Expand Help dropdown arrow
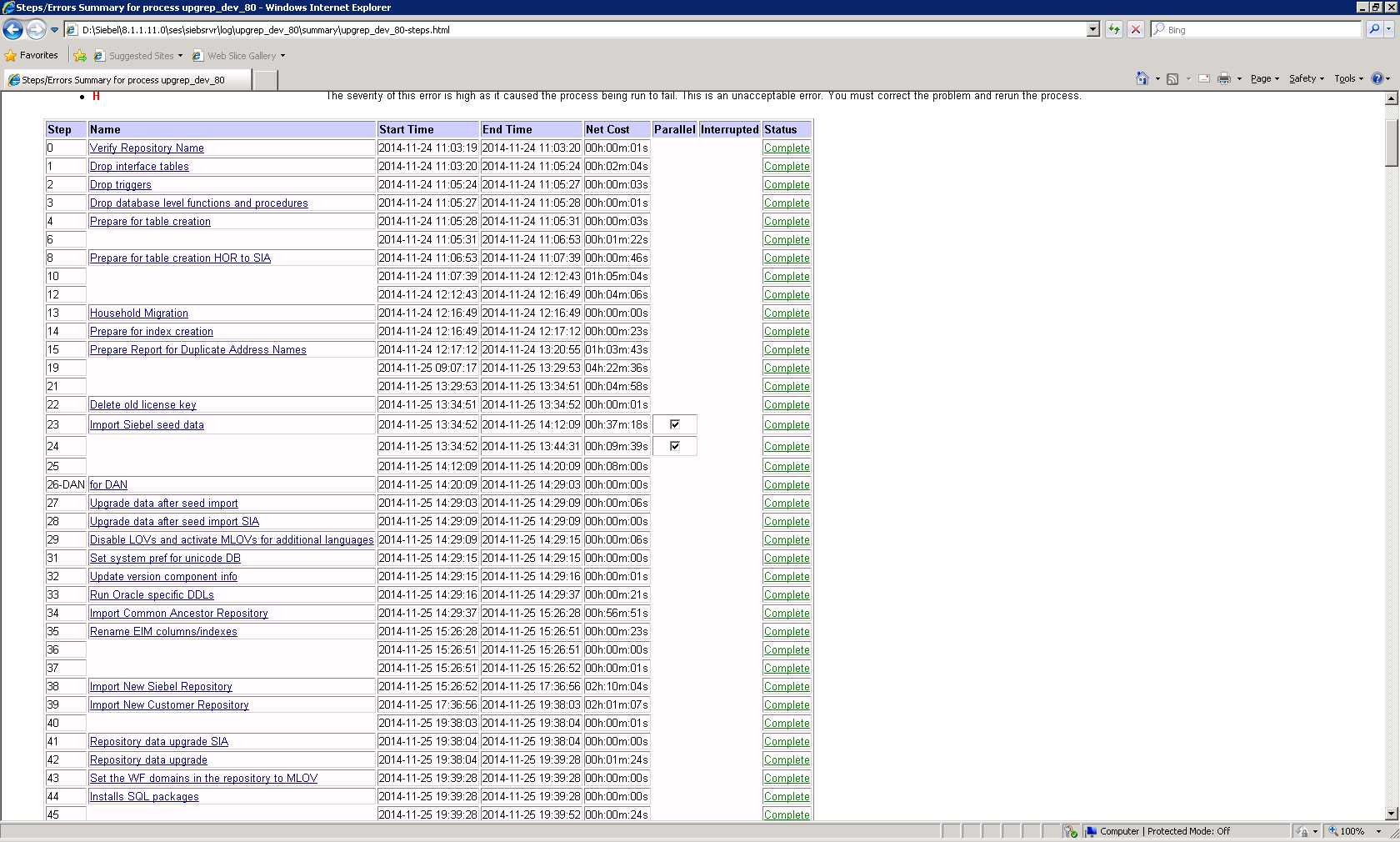This screenshot has height=842, width=1400. [1388, 79]
